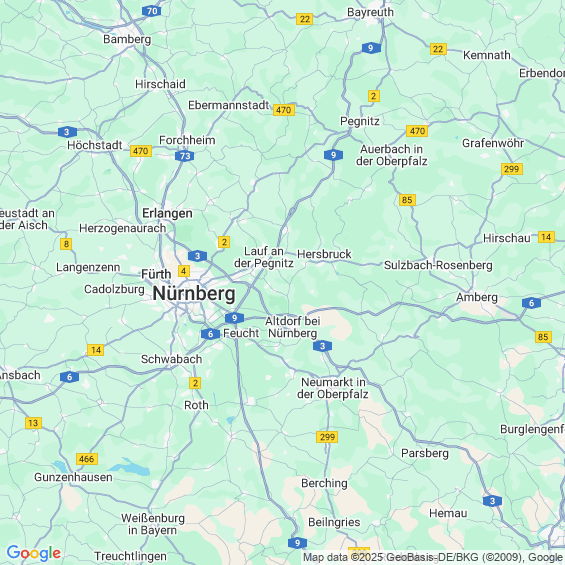Select the B14 marker next to Hirschau

546,237
